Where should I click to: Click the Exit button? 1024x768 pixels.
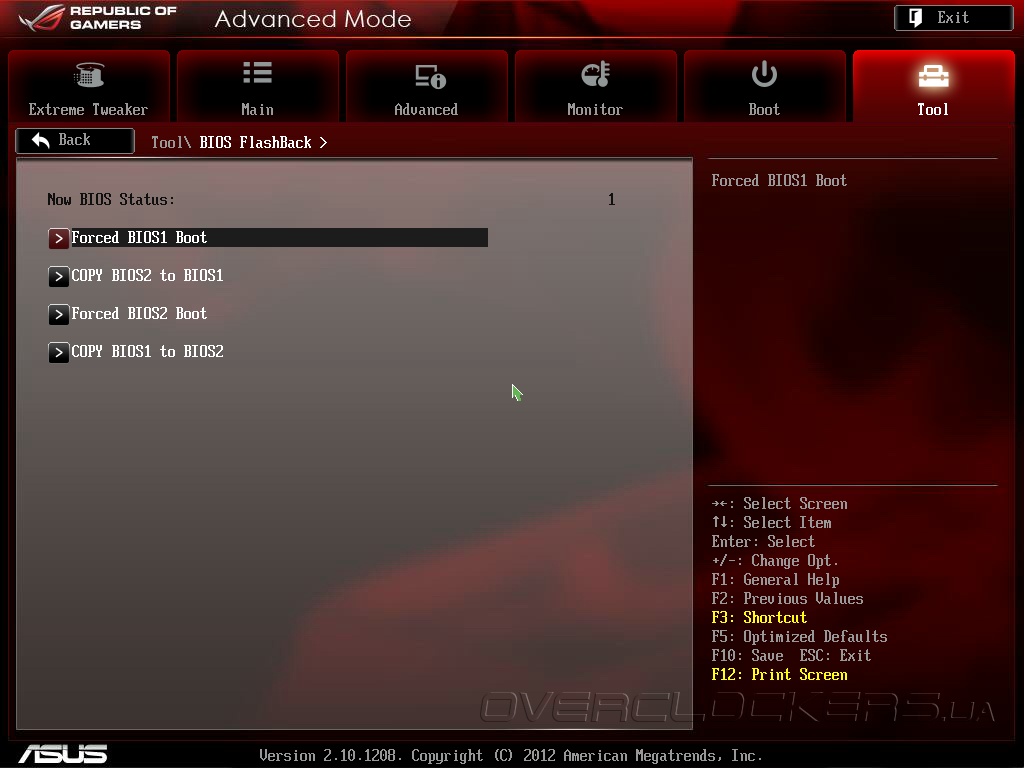953,18
